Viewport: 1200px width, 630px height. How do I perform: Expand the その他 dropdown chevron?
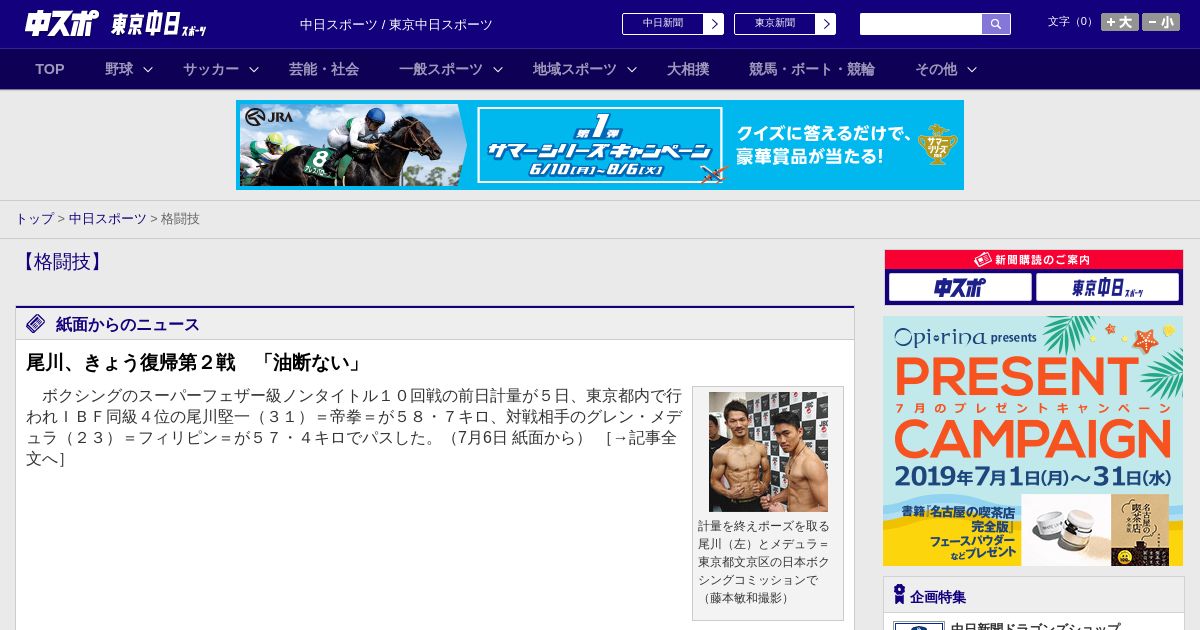tap(972, 70)
